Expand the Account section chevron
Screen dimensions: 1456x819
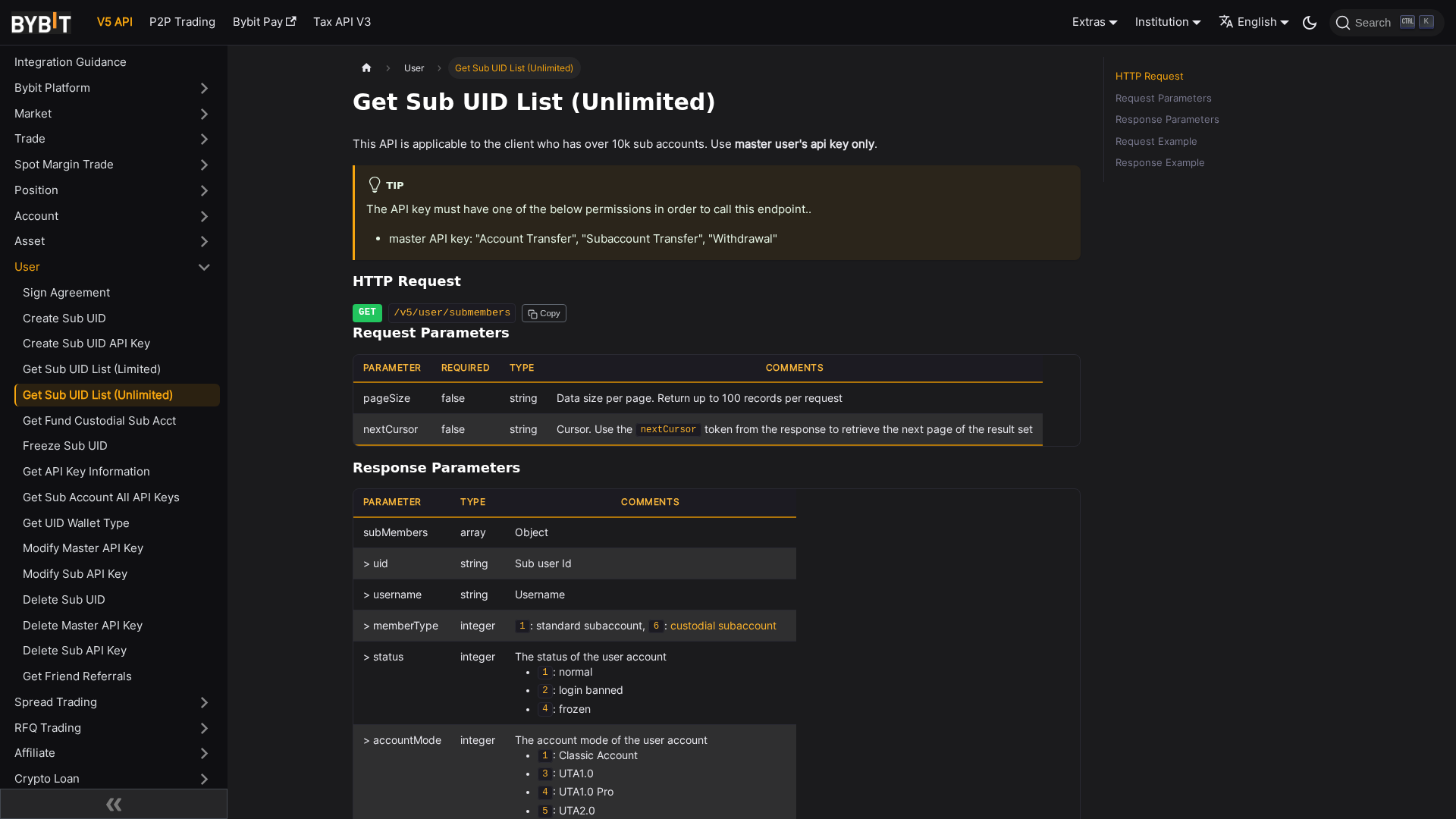pos(204,216)
